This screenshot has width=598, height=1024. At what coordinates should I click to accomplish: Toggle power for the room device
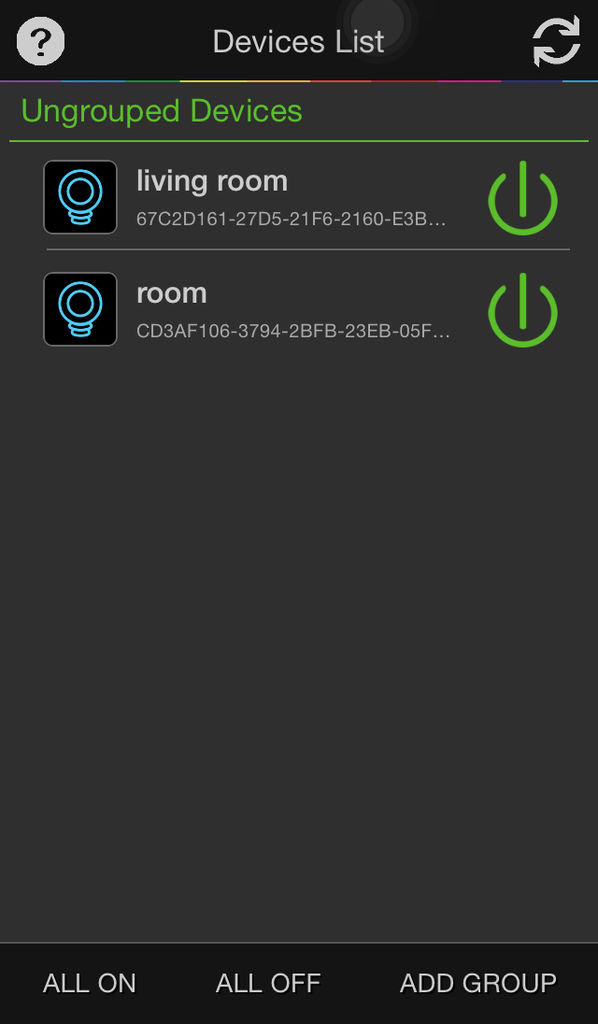[x=523, y=310]
